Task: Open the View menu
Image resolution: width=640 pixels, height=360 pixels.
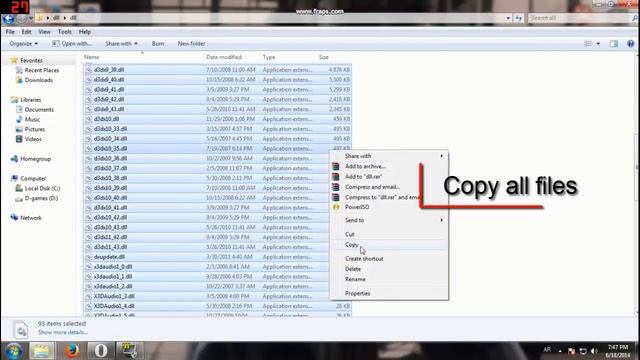Action: [44, 32]
